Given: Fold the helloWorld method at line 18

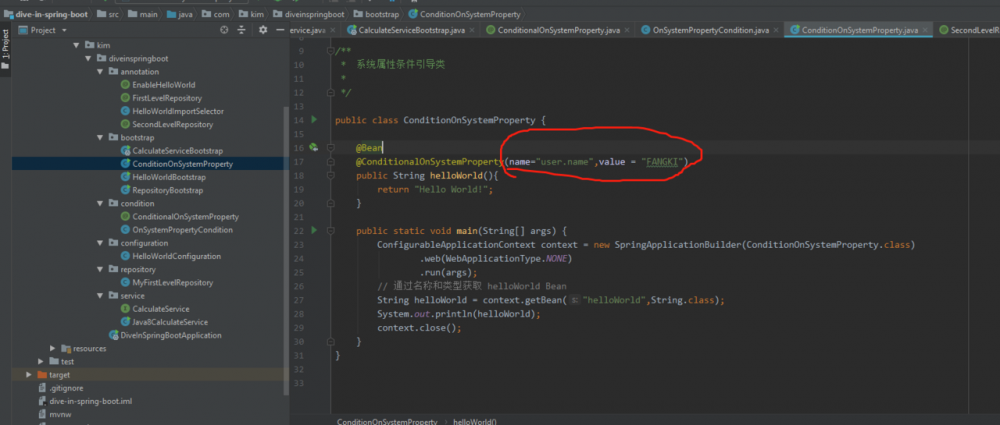Looking at the screenshot, I should (x=330, y=175).
